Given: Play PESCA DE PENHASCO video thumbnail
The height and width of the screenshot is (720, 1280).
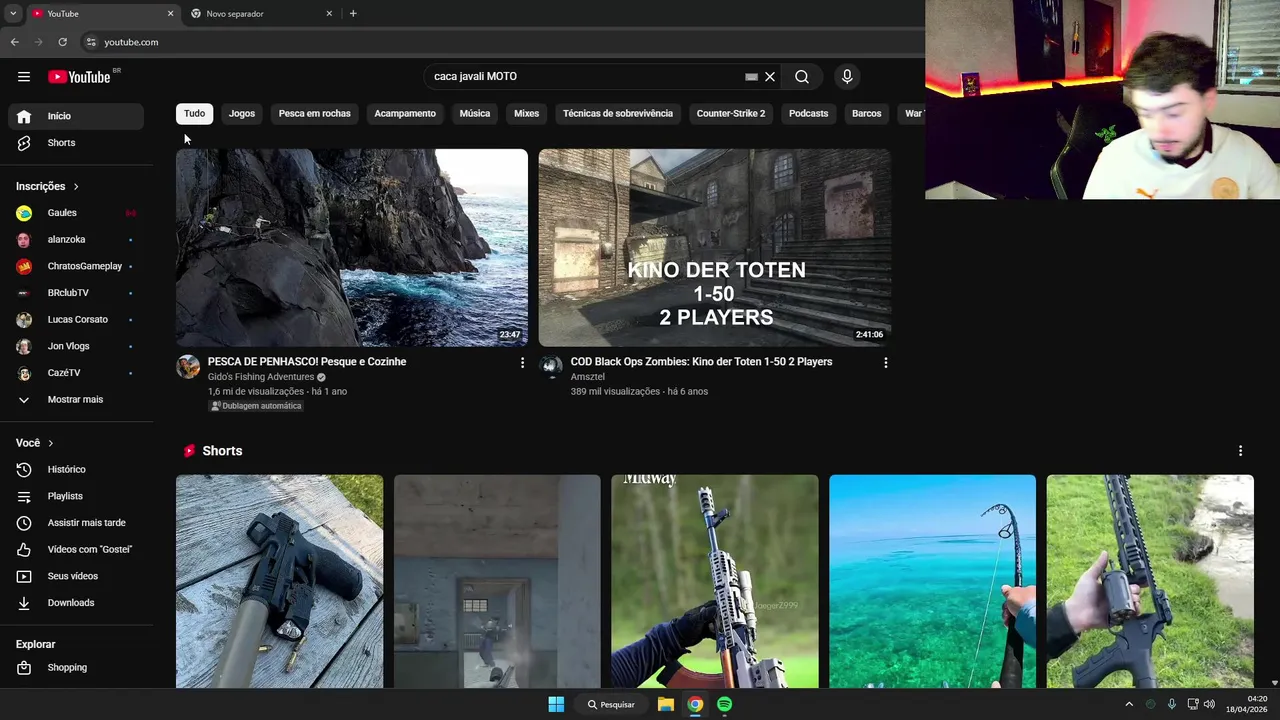Looking at the screenshot, I should pyautogui.click(x=352, y=248).
